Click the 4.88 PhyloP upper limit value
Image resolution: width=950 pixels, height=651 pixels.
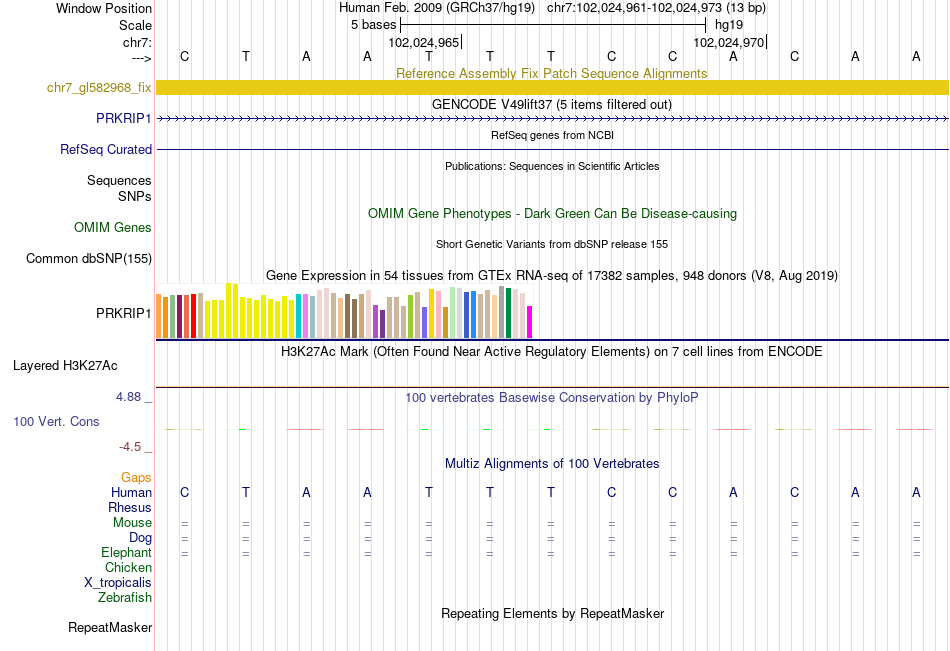[128, 396]
